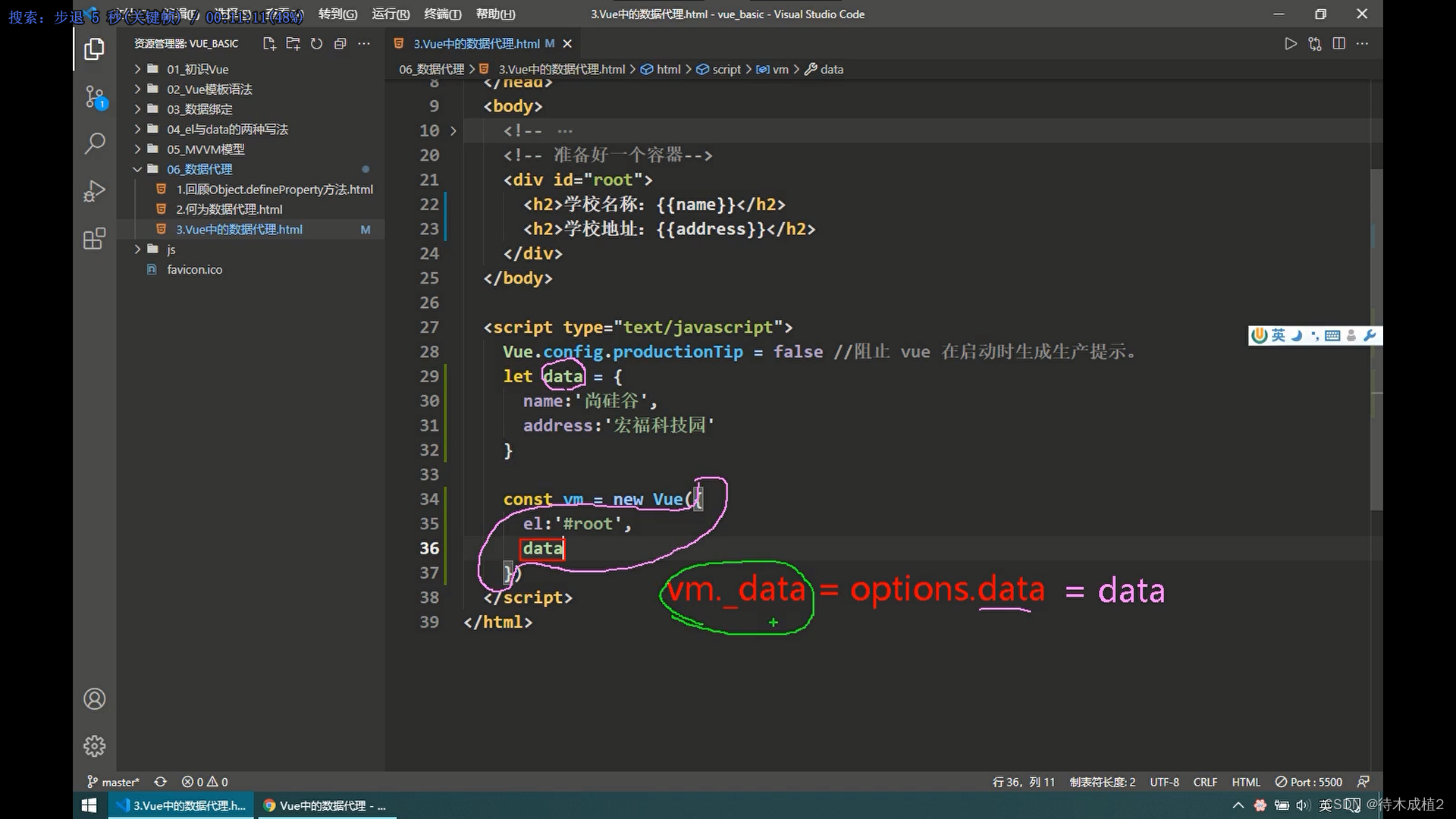The height and width of the screenshot is (819, 1456).
Task: Split the editor to the right
Action: pos(1339,44)
